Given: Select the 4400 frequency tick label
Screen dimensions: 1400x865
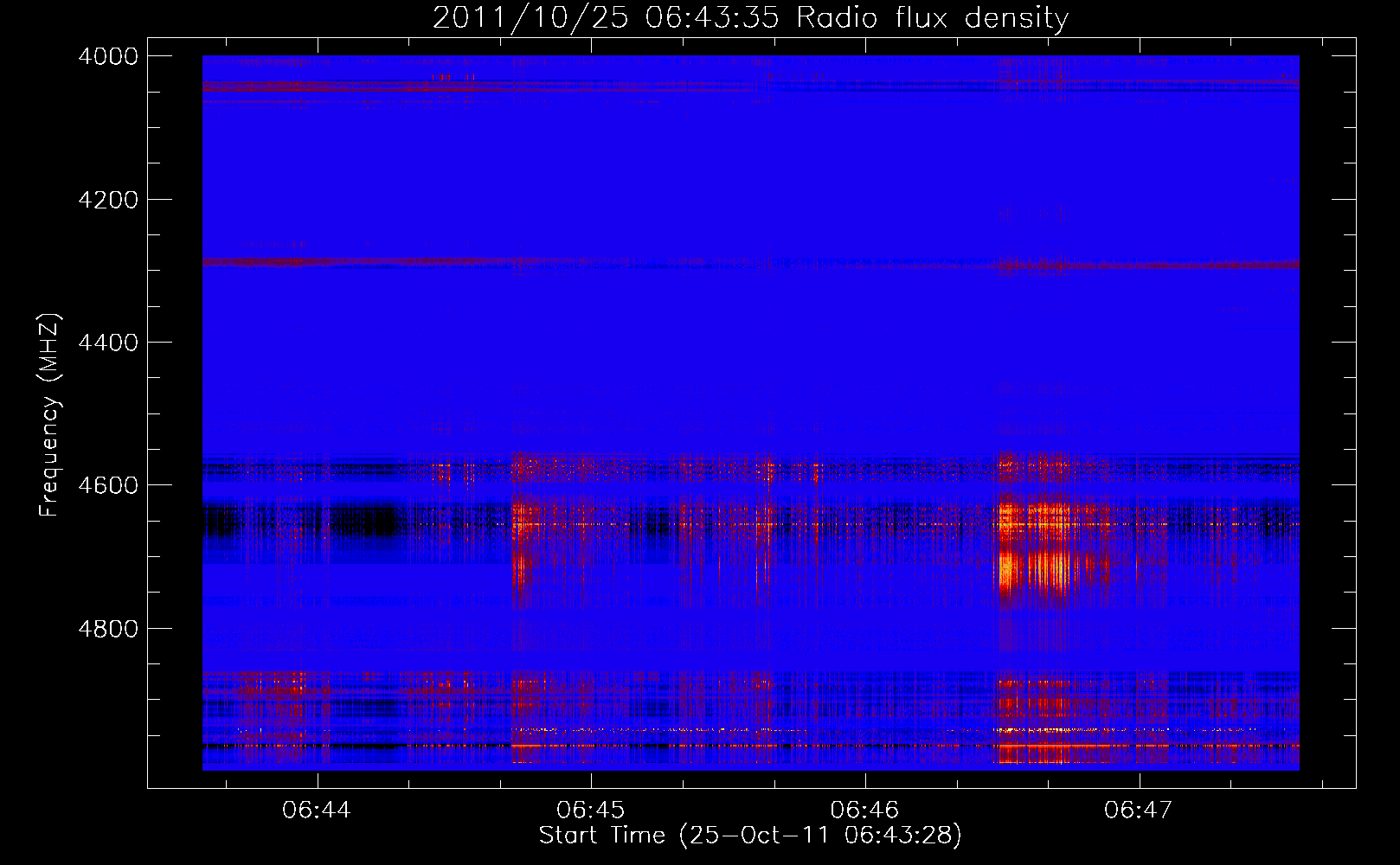Looking at the screenshot, I should click(x=108, y=343).
